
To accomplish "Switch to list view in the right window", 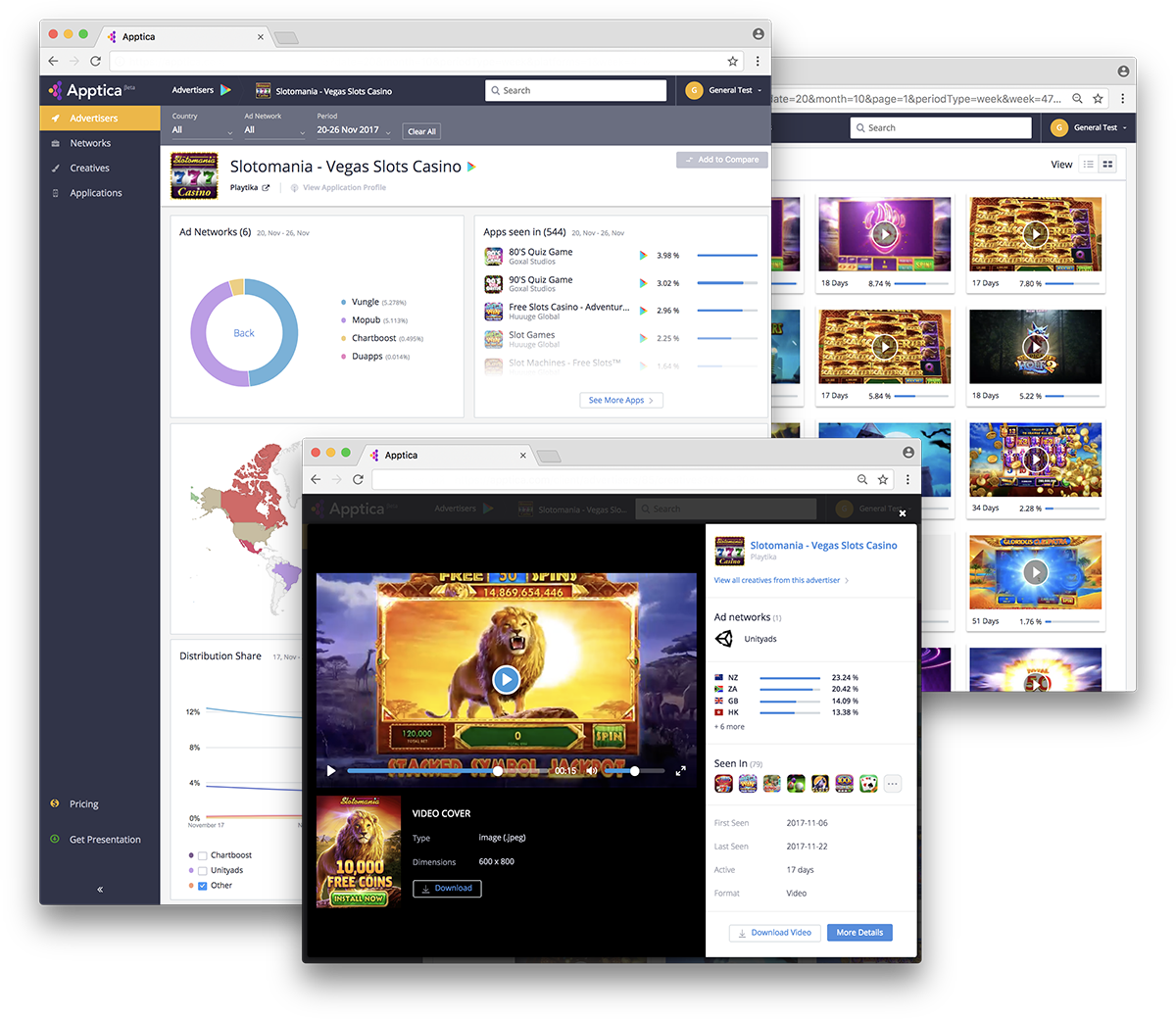I will pos(1088,165).
